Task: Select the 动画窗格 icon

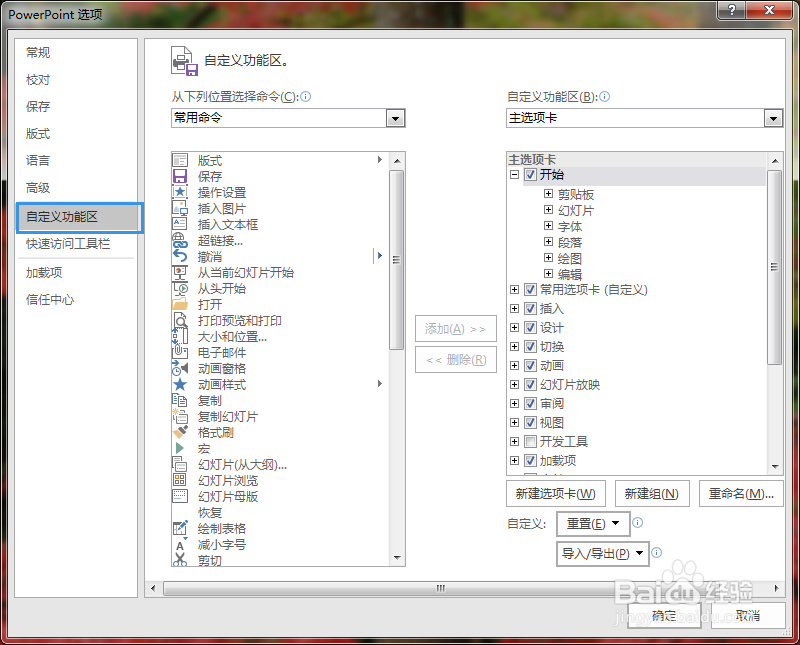Action: pos(180,368)
